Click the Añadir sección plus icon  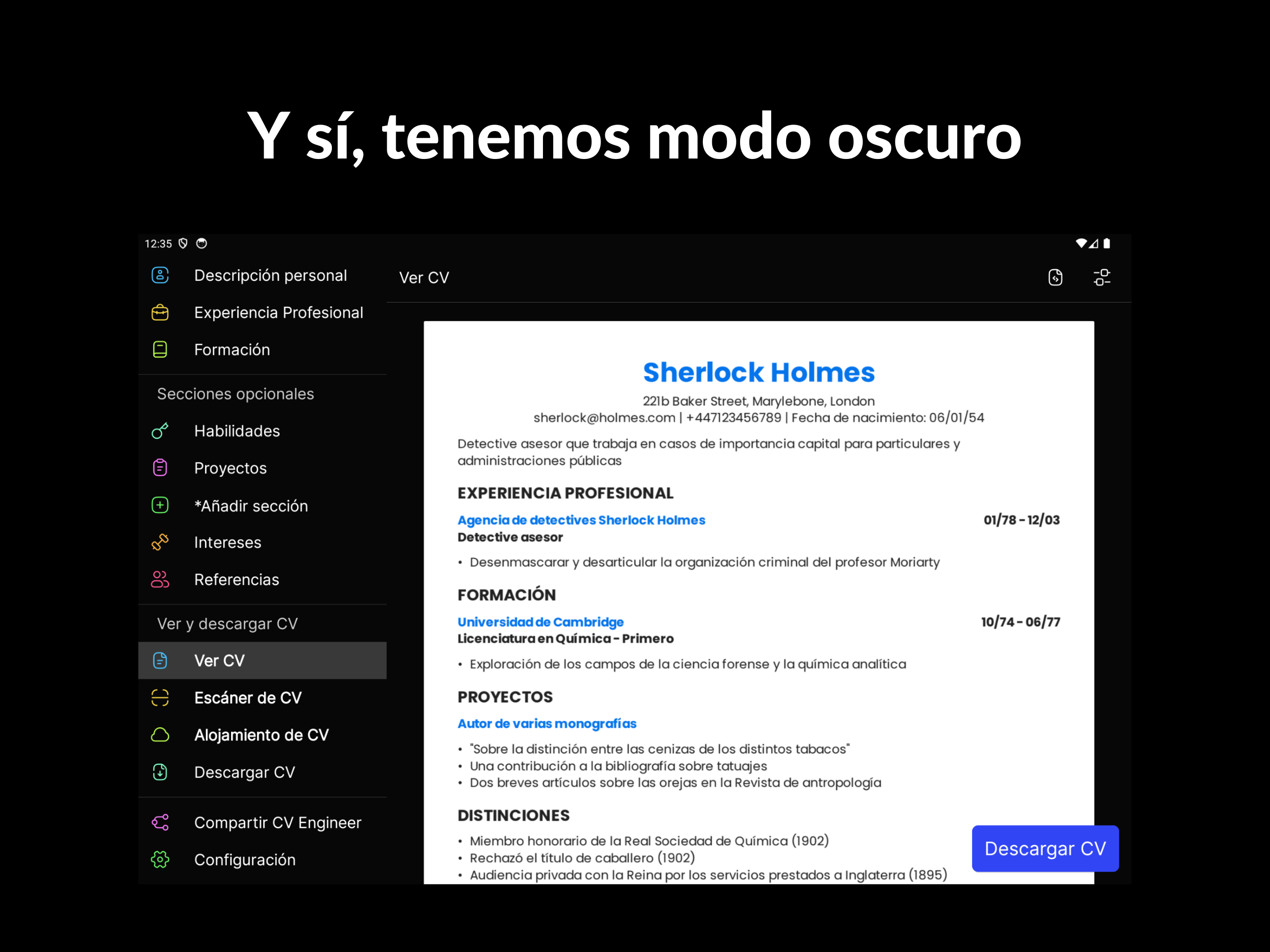159,505
